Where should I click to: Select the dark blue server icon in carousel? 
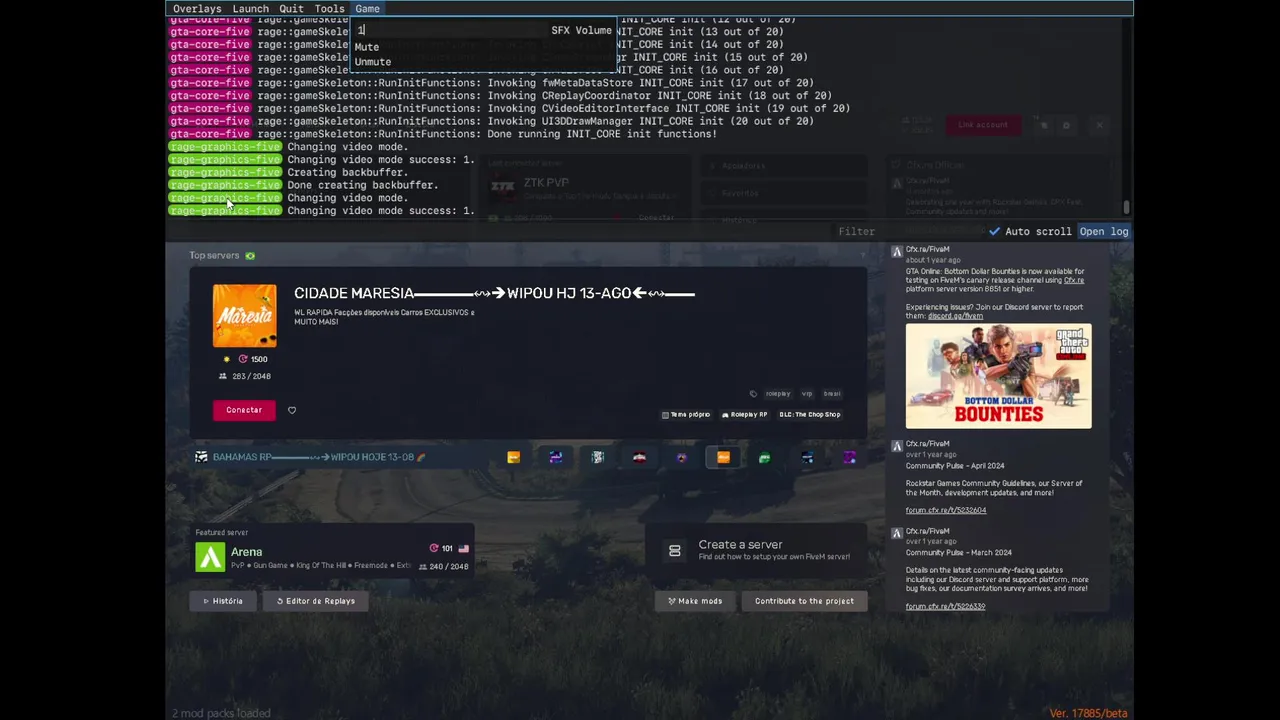tap(807, 458)
